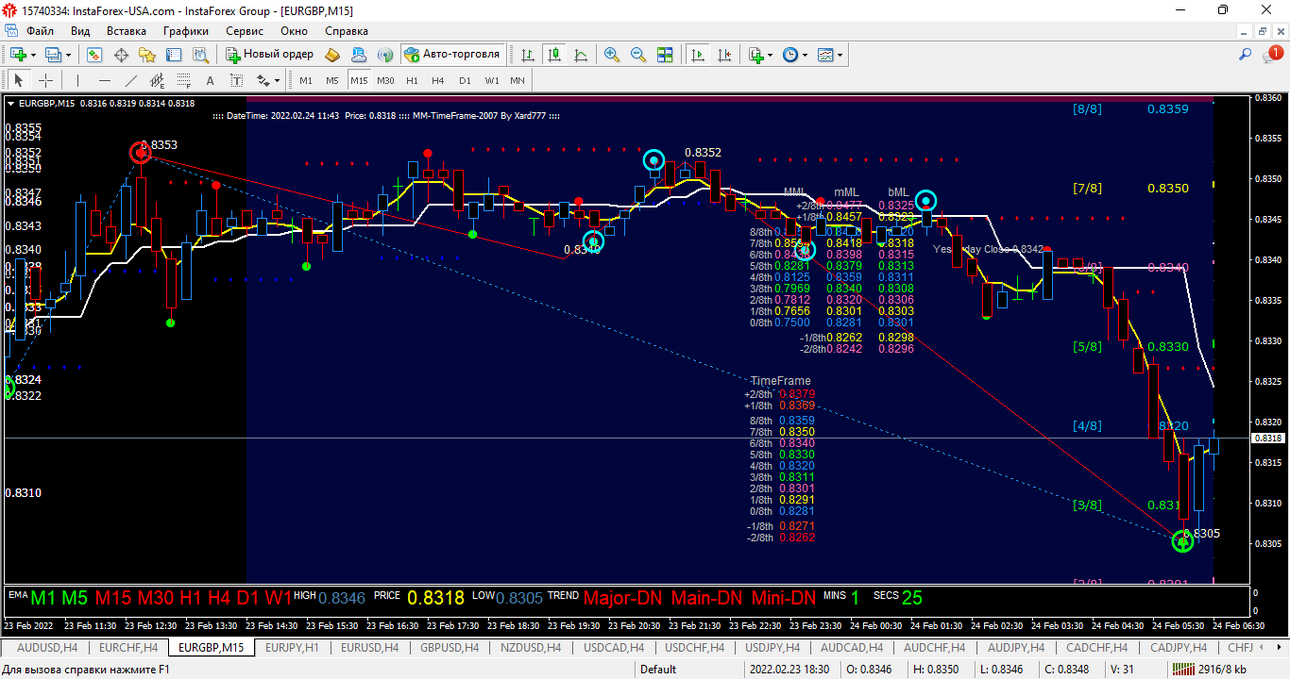Switch chart to bar chart mode
1290x679 pixels.
click(529, 54)
